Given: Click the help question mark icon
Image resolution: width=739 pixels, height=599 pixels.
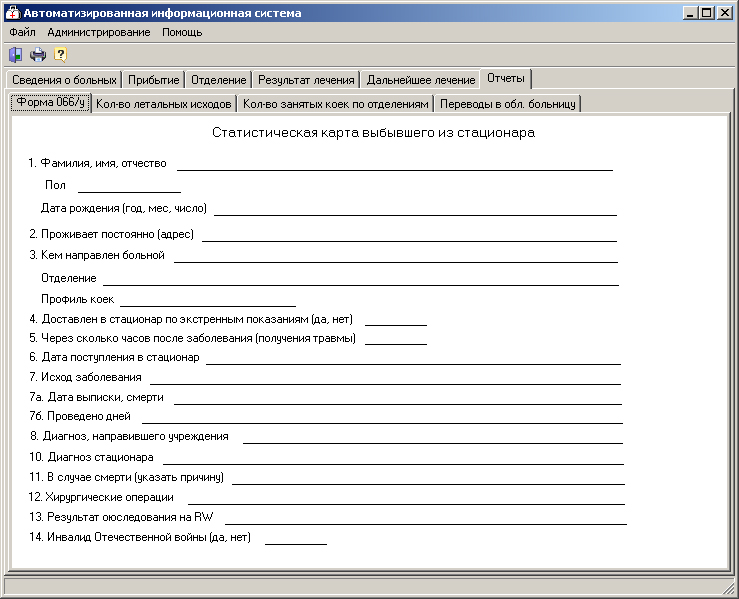Looking at the screenshot, I should 60,55.
